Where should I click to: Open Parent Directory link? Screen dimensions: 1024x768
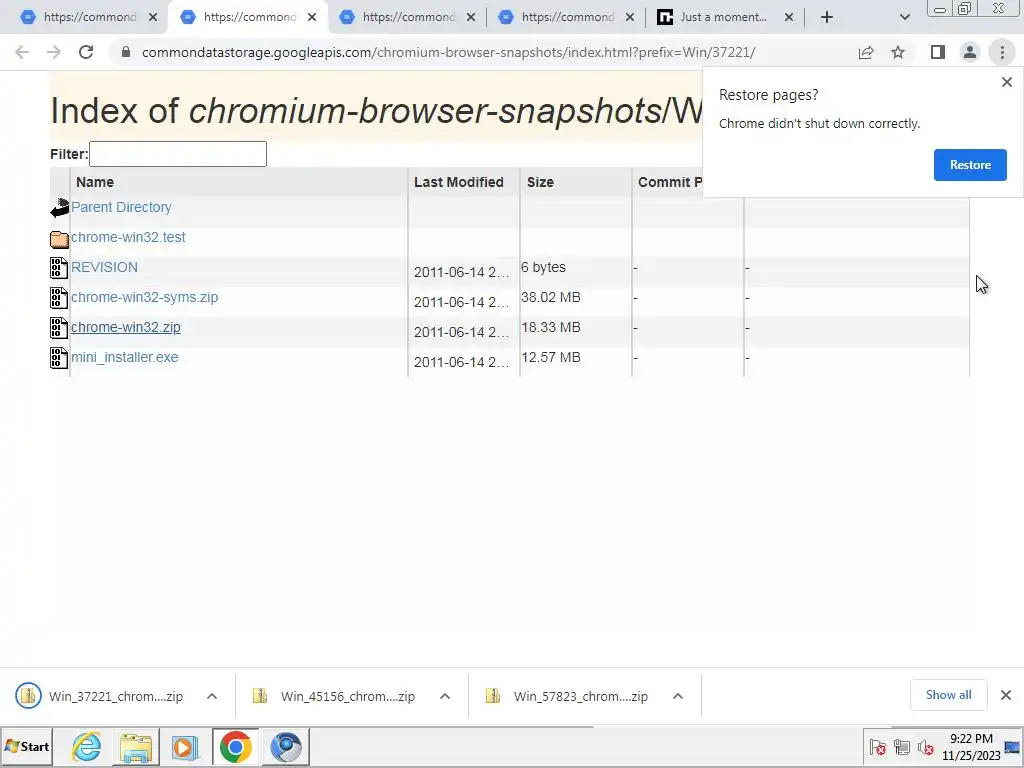coord(121,207)
